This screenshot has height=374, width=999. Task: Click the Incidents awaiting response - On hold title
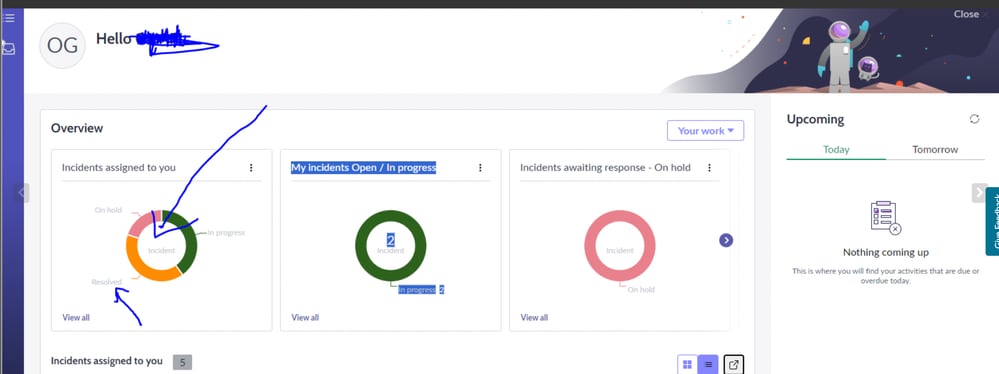click(x=605, y=168)
